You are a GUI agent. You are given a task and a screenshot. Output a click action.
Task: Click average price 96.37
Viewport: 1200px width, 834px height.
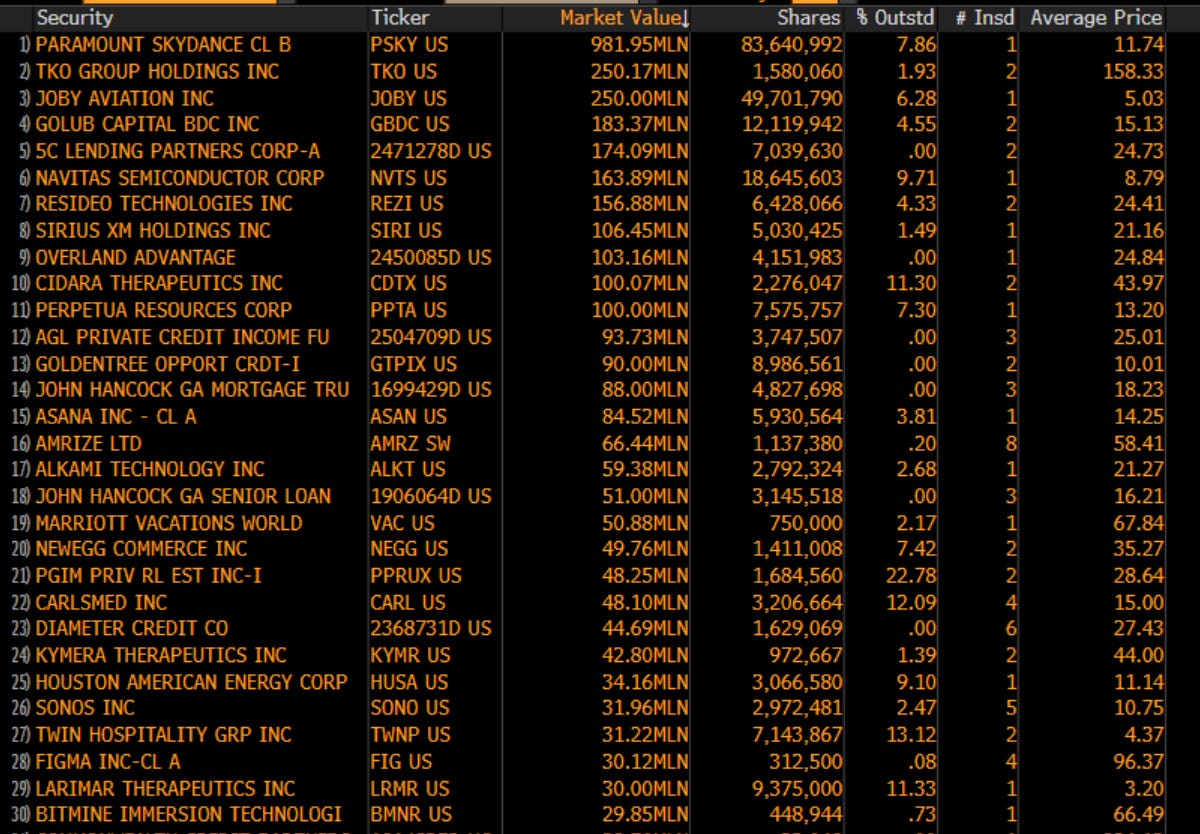[1139, 762]
